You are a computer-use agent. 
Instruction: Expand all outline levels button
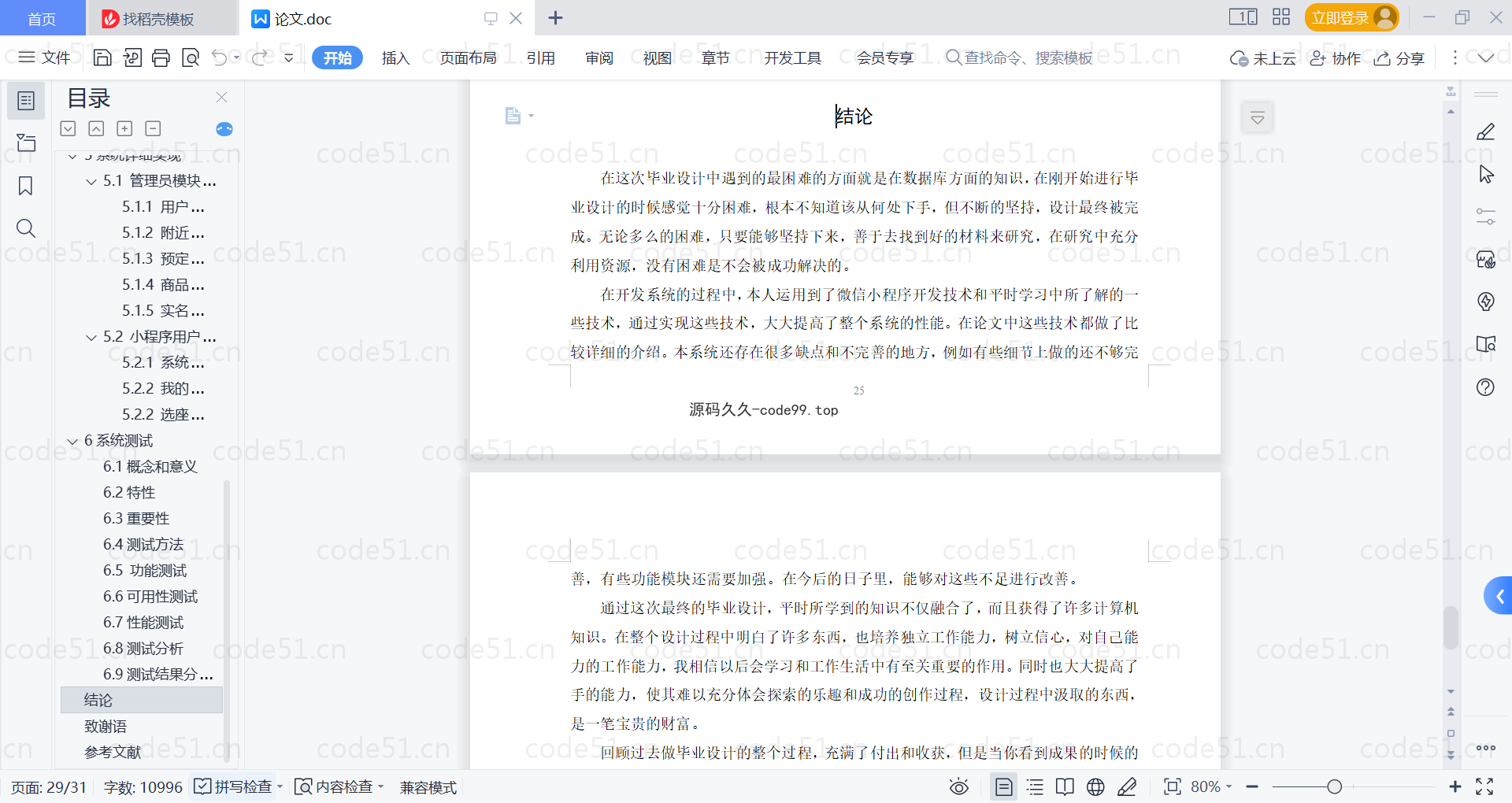[x=124, y=128]
